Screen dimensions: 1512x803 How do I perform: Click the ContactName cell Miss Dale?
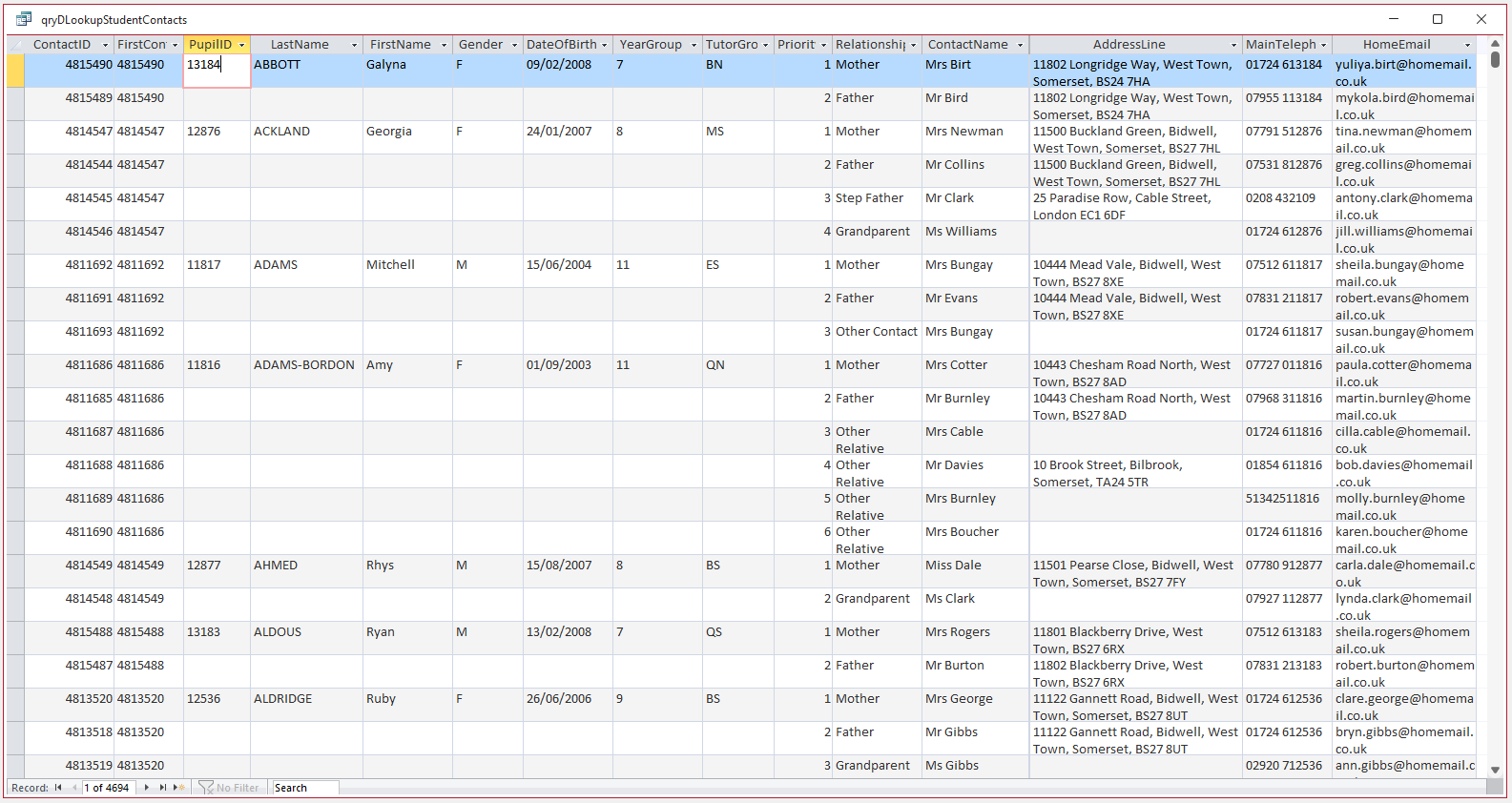[x=975, y=572]
